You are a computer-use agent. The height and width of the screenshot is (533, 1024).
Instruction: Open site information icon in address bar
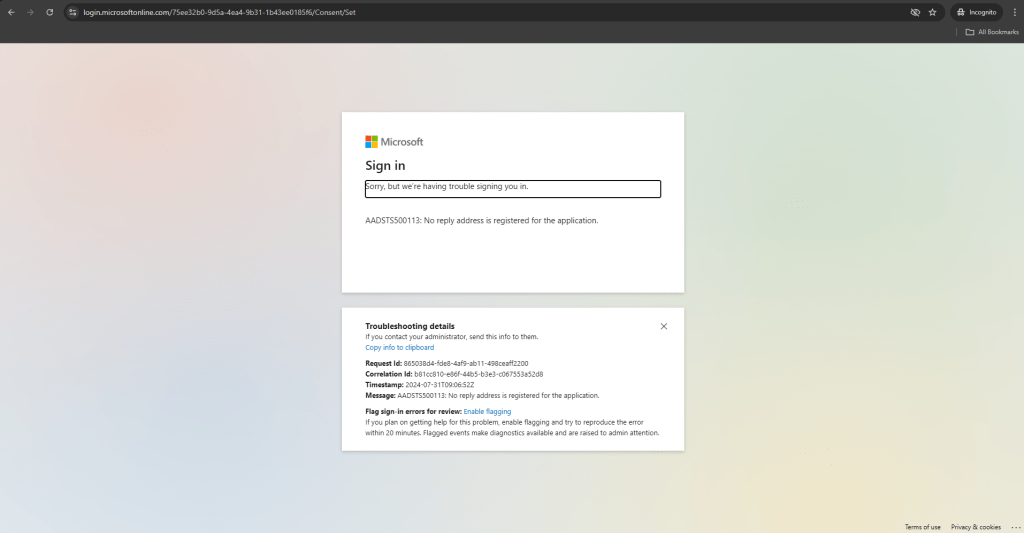click(x=73, y=12)
